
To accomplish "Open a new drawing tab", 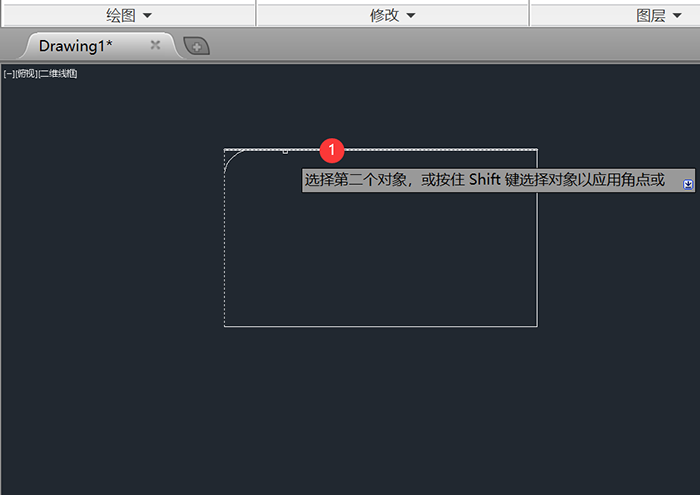I will tap(196, 46).
